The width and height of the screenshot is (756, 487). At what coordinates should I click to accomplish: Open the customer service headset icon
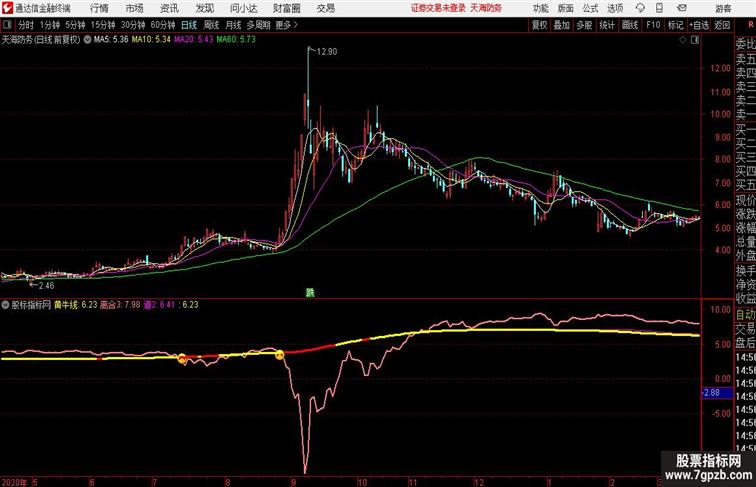point(640,8)
